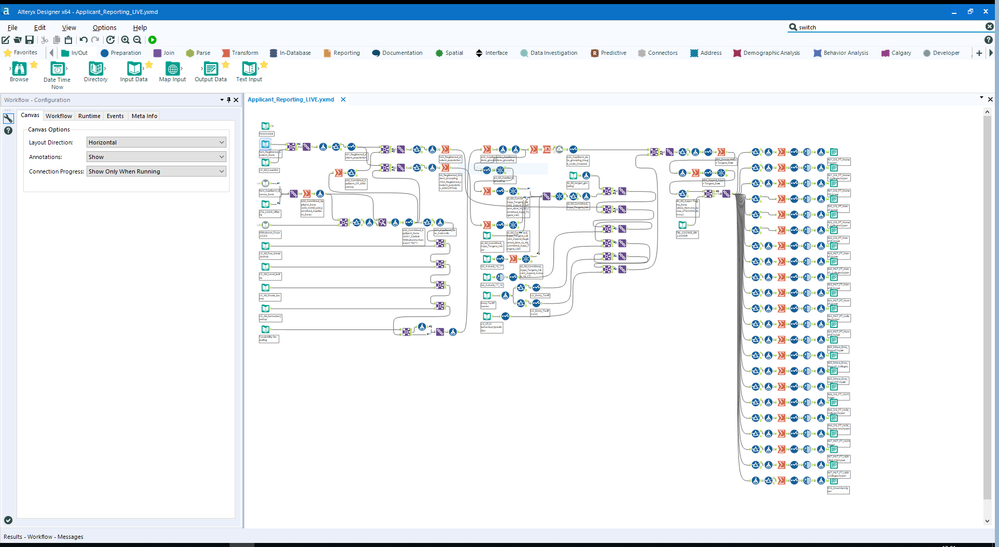Zoom in using the magnifier plus icon

tap(125, 40)
